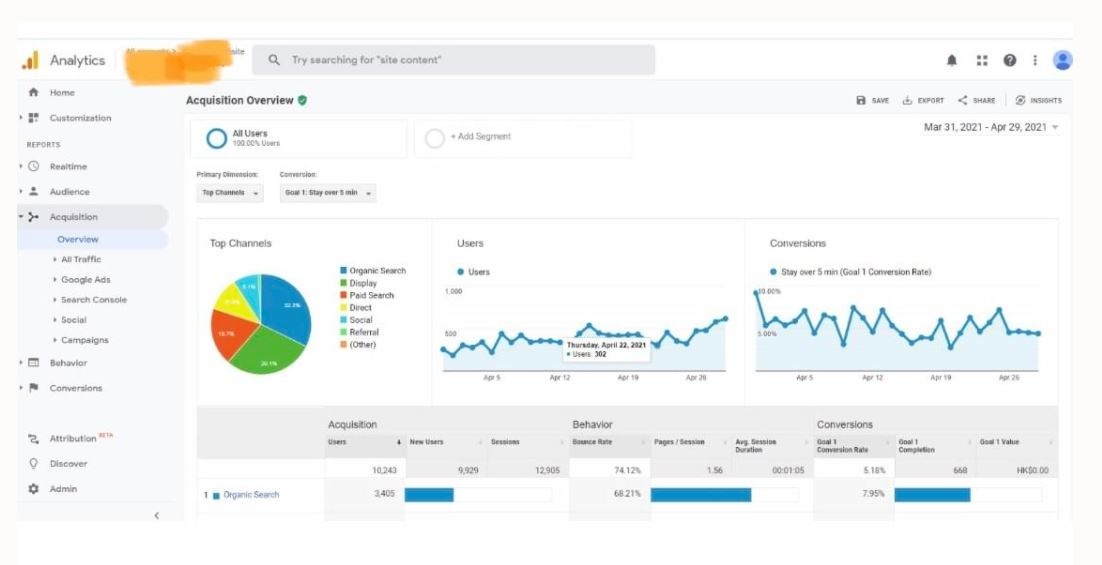Sort by Users column header

click(365, 442)
